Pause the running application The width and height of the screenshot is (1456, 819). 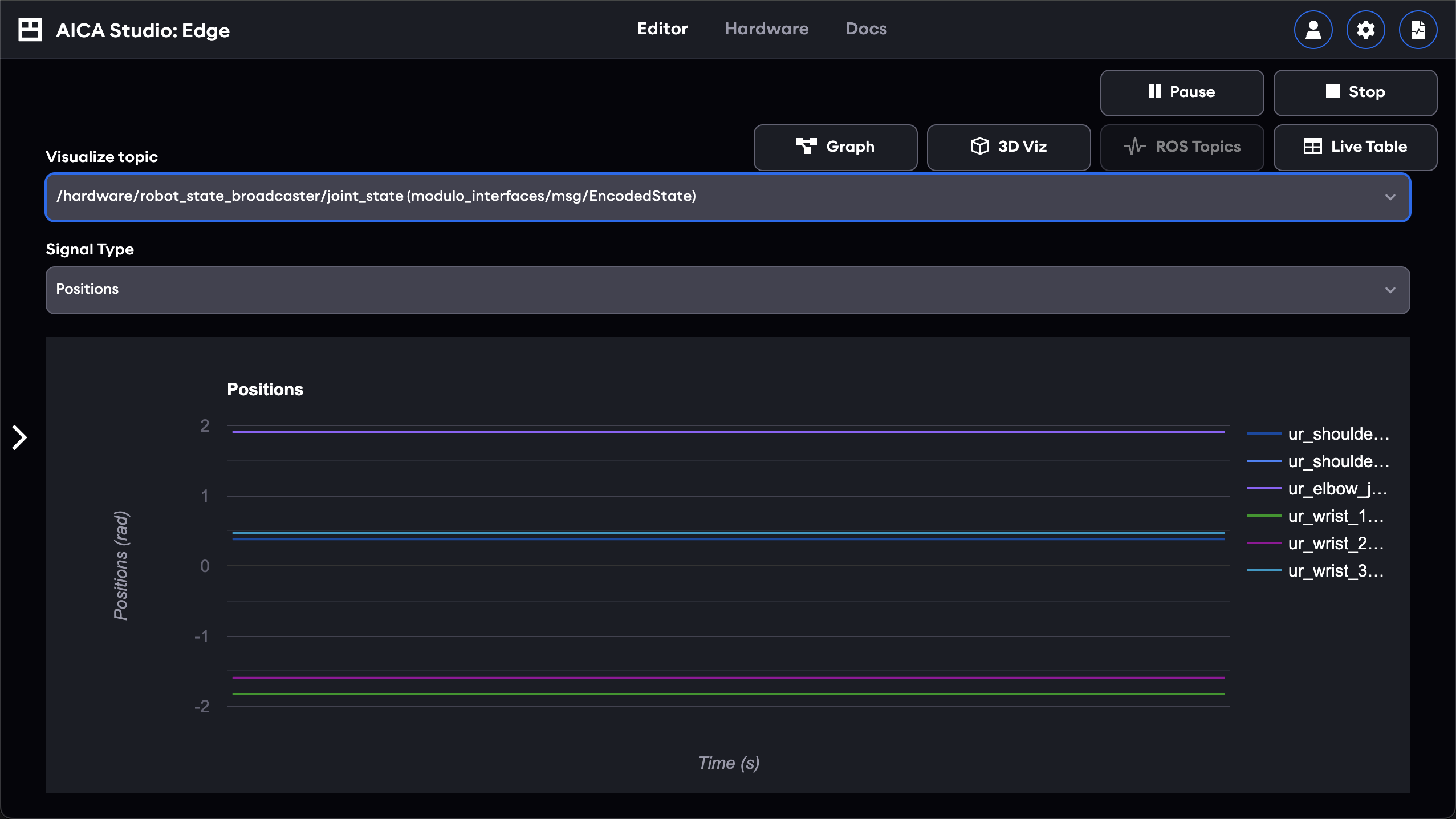tap(1182, 92)
